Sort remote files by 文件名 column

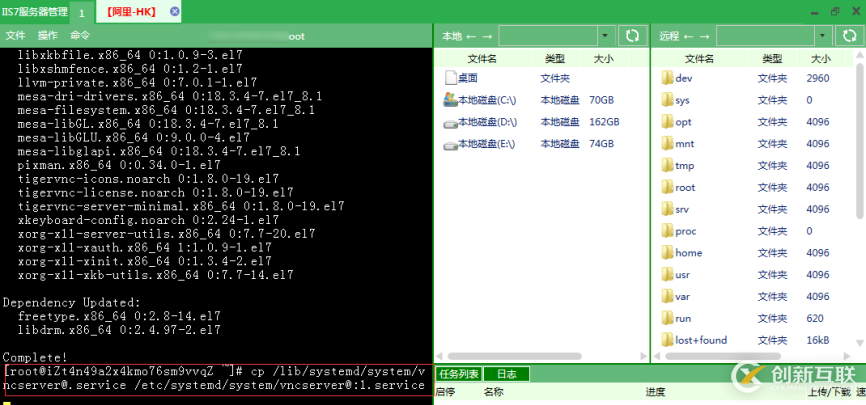tap(700, 59)
